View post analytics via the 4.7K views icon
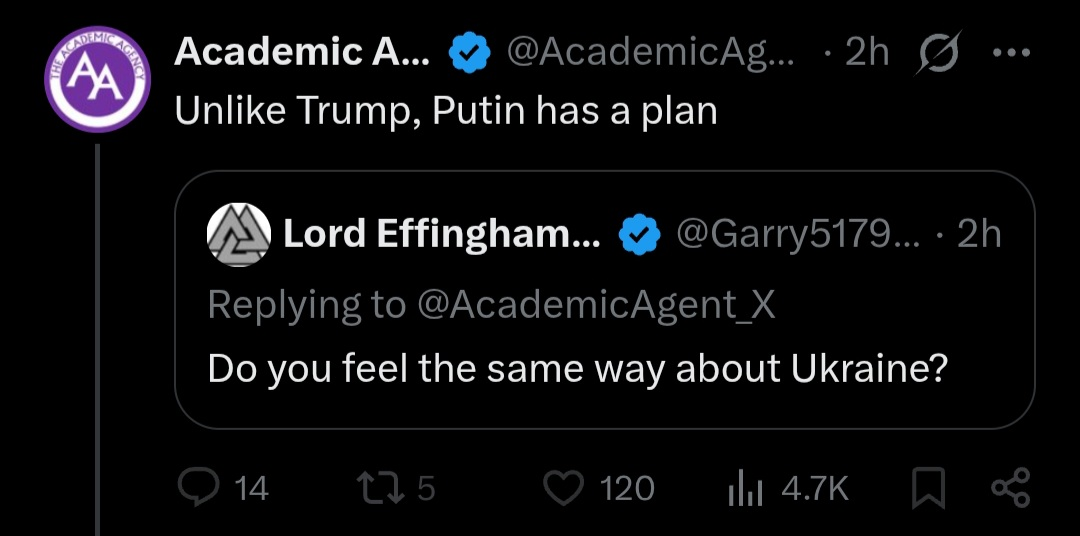Screen dimensions: 1080x536 [x=745, y=488]
